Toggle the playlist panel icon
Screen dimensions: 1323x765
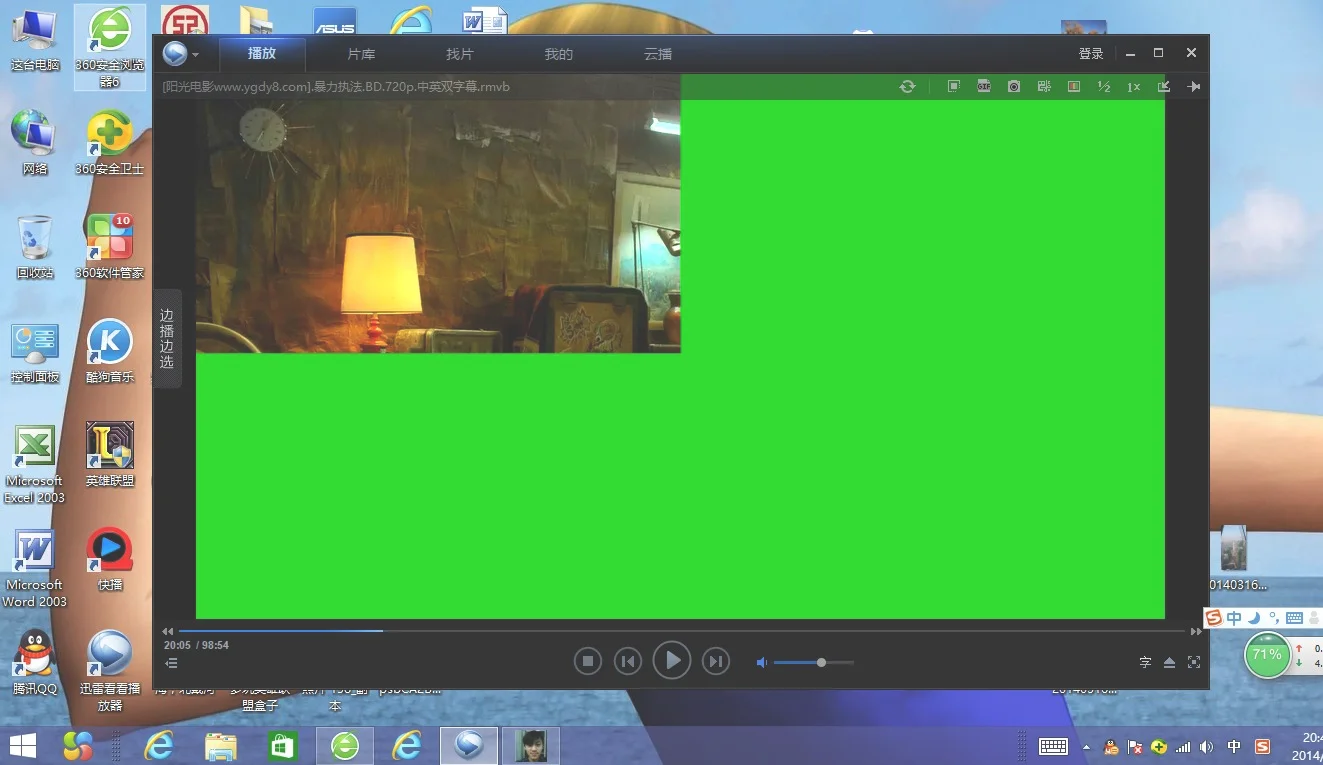coord(172,663)
